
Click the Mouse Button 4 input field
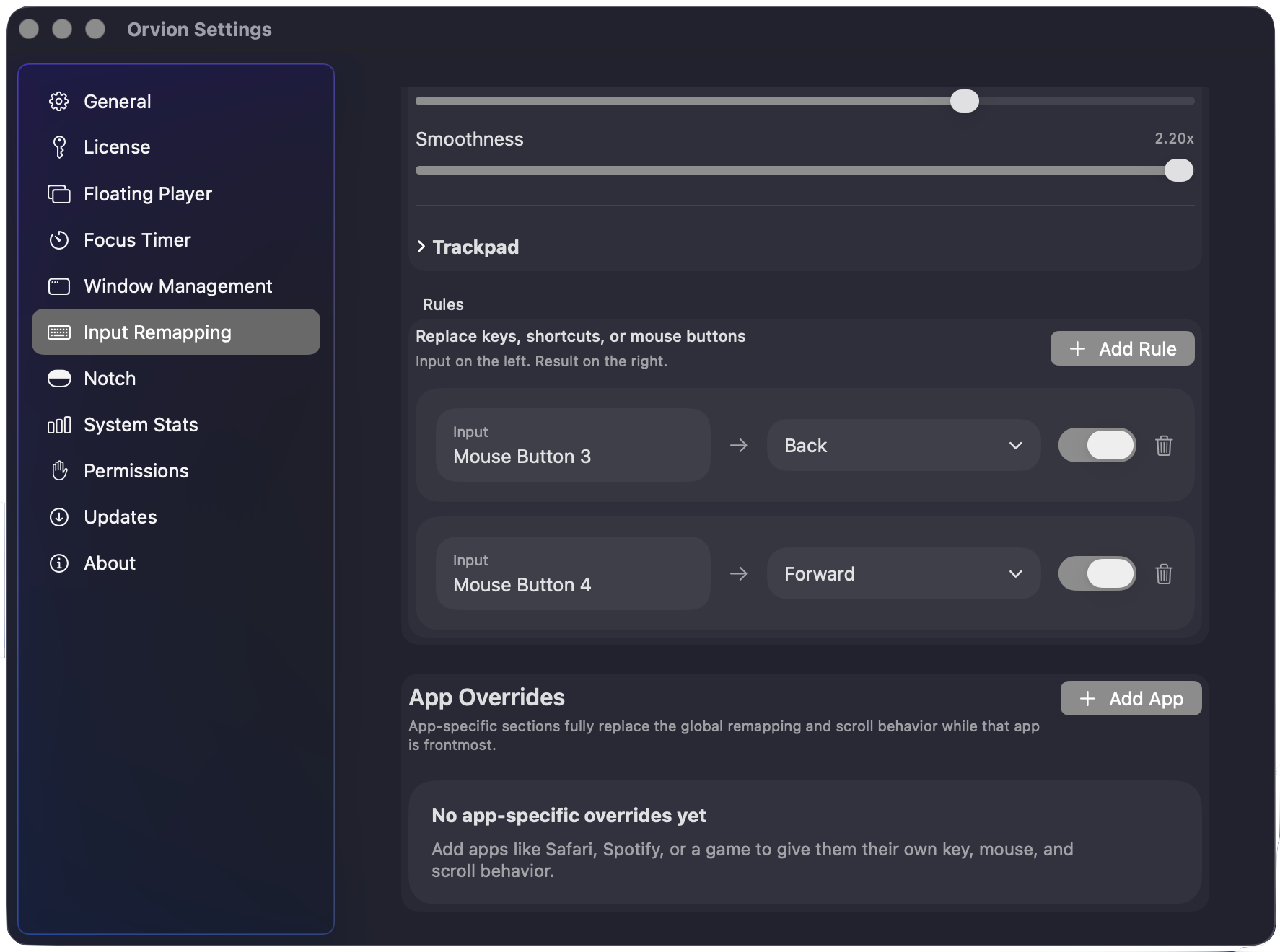tap(573, 573)
